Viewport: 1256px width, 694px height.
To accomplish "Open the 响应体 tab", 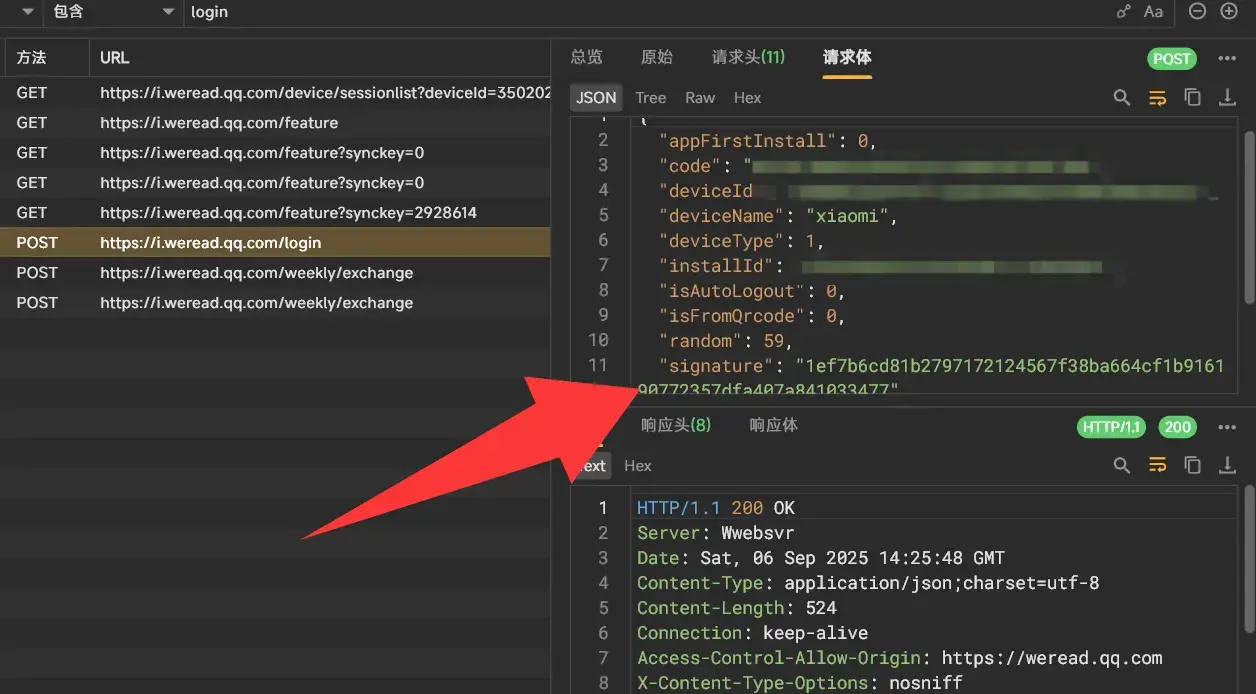I will click(774, 425).
